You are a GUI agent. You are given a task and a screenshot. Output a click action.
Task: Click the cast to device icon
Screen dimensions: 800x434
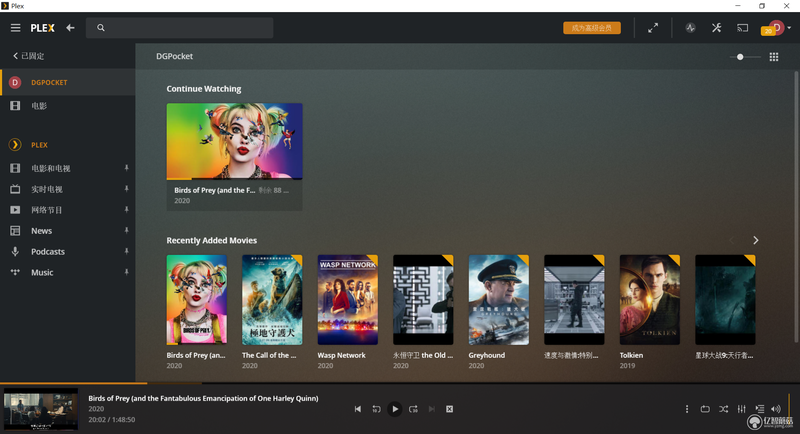742,28
